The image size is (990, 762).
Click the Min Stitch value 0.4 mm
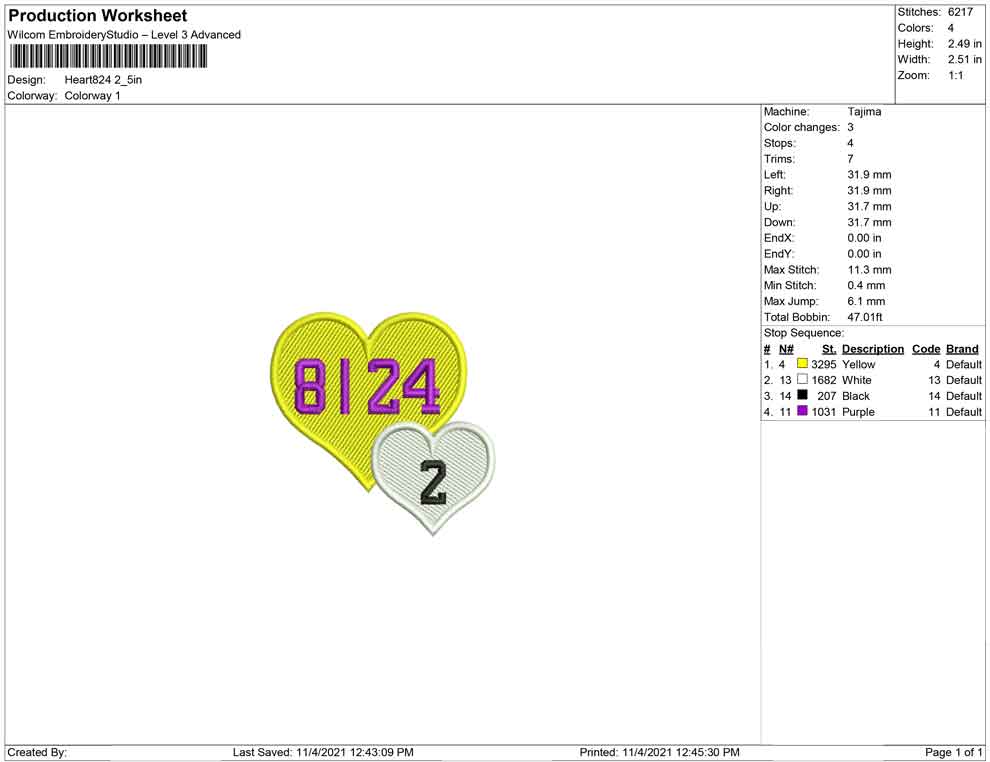click(x=866, y=285)
